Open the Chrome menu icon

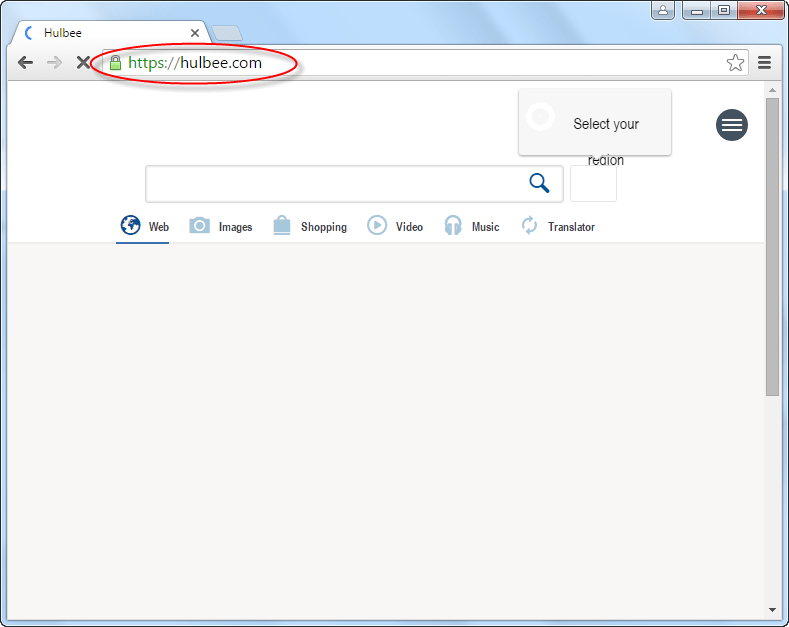[764, 62]
